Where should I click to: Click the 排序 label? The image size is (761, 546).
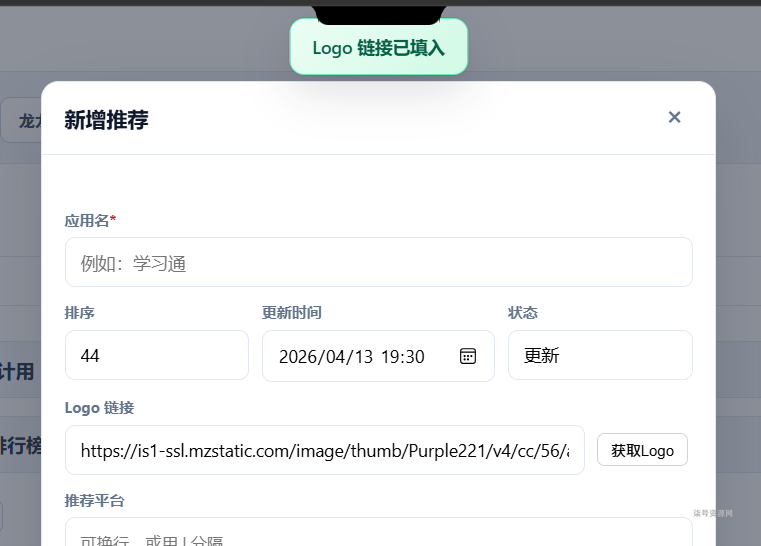point(80,313)
